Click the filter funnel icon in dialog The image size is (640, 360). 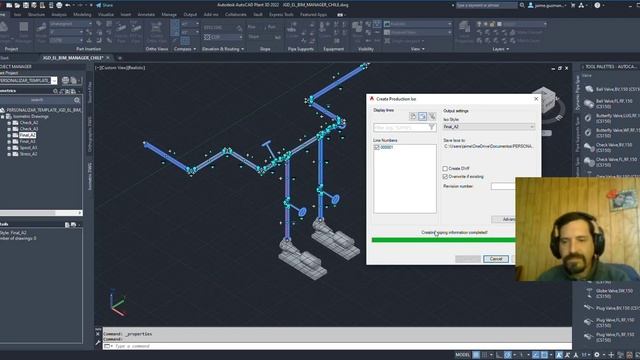[431, 128]
